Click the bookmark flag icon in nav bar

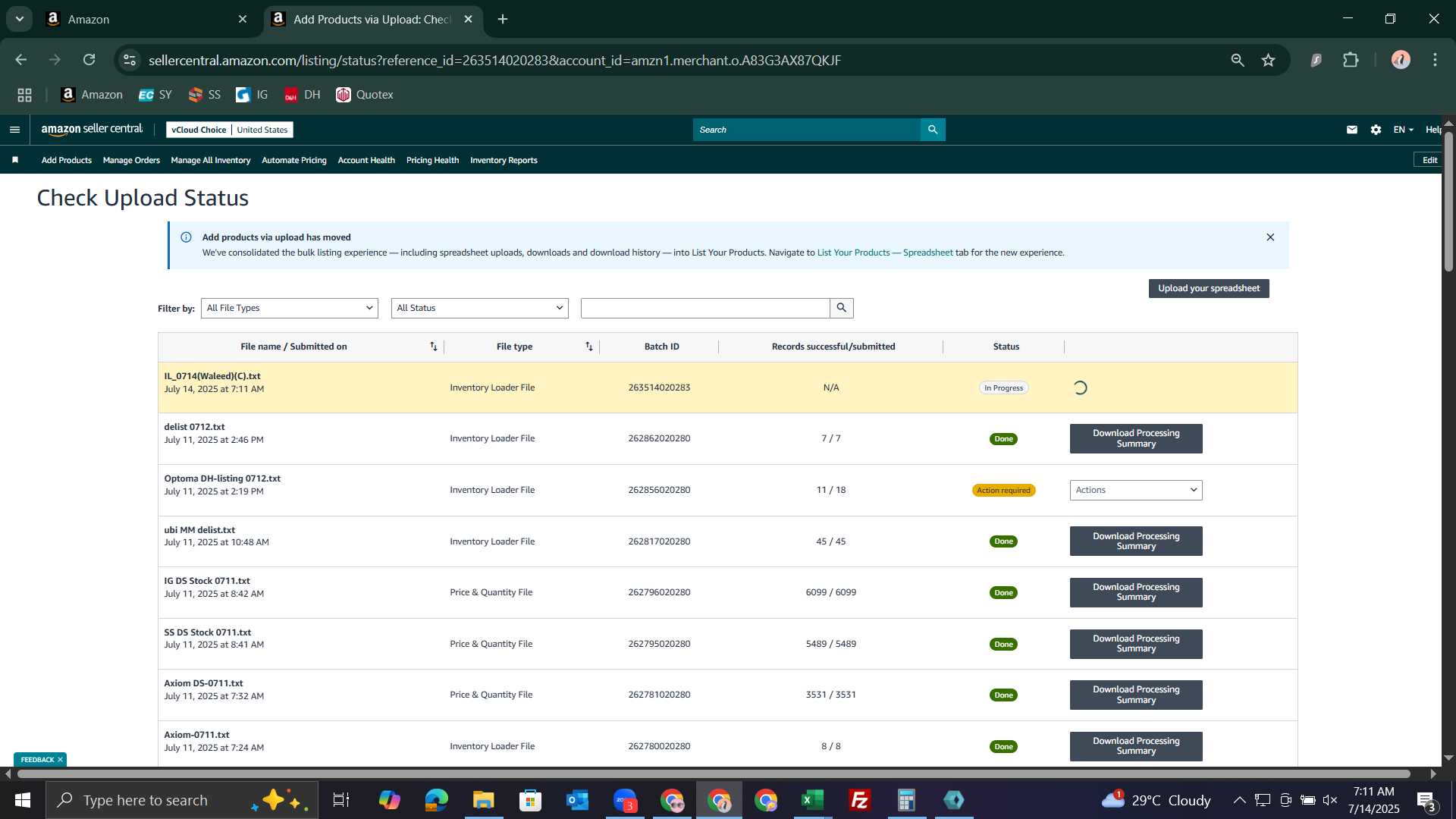(x=15, y=160)
